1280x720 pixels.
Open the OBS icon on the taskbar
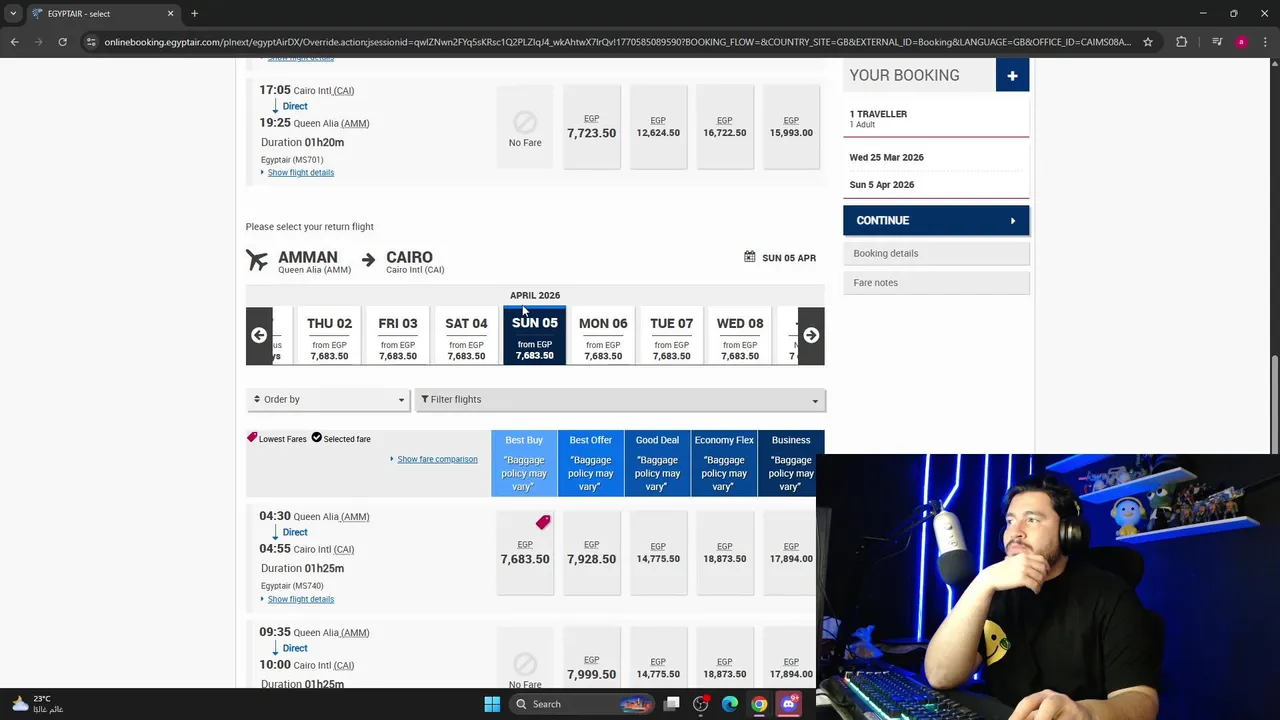pyautogui.click(x=701, y=704)
